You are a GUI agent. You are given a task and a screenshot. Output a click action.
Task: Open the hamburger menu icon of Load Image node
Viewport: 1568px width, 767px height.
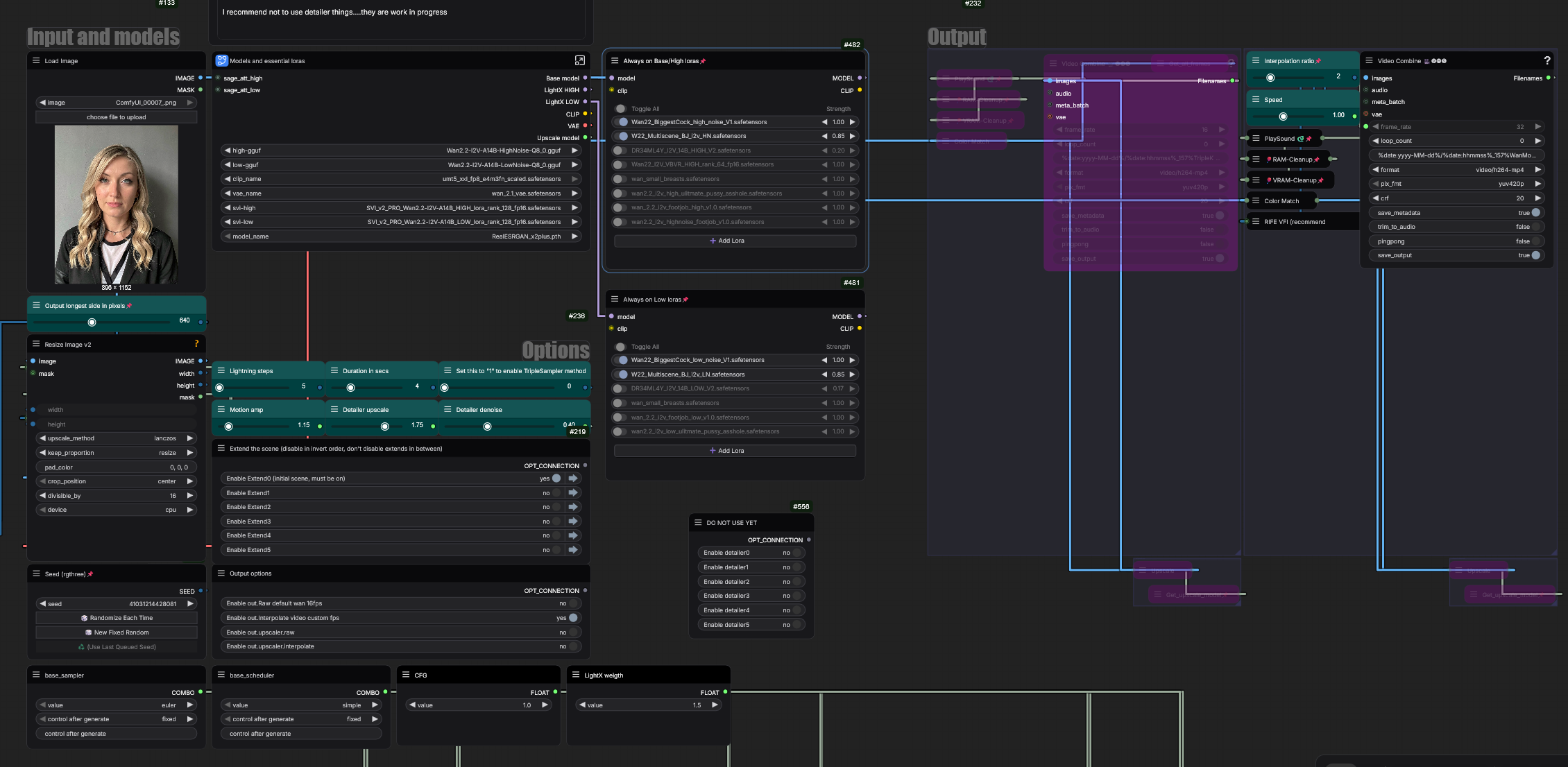click(x=36, y=61)
